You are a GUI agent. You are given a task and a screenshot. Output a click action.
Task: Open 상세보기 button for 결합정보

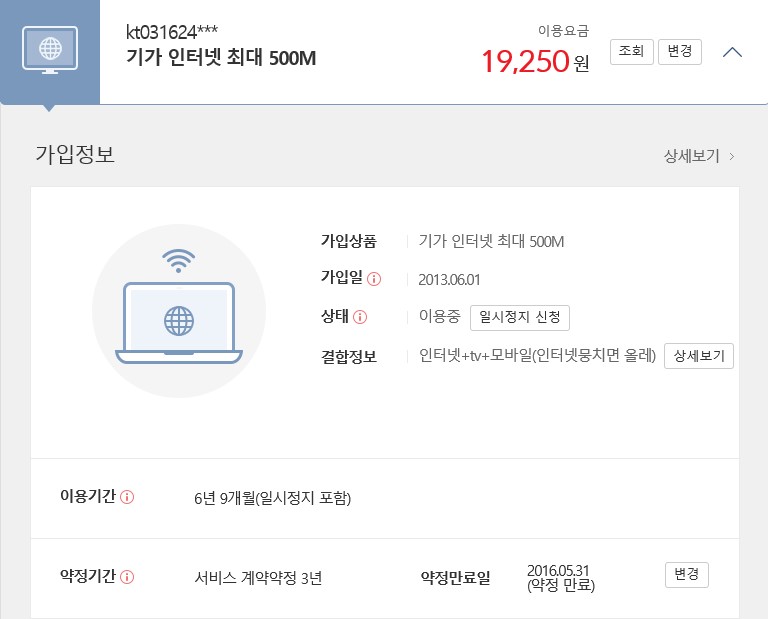(699, 356)
